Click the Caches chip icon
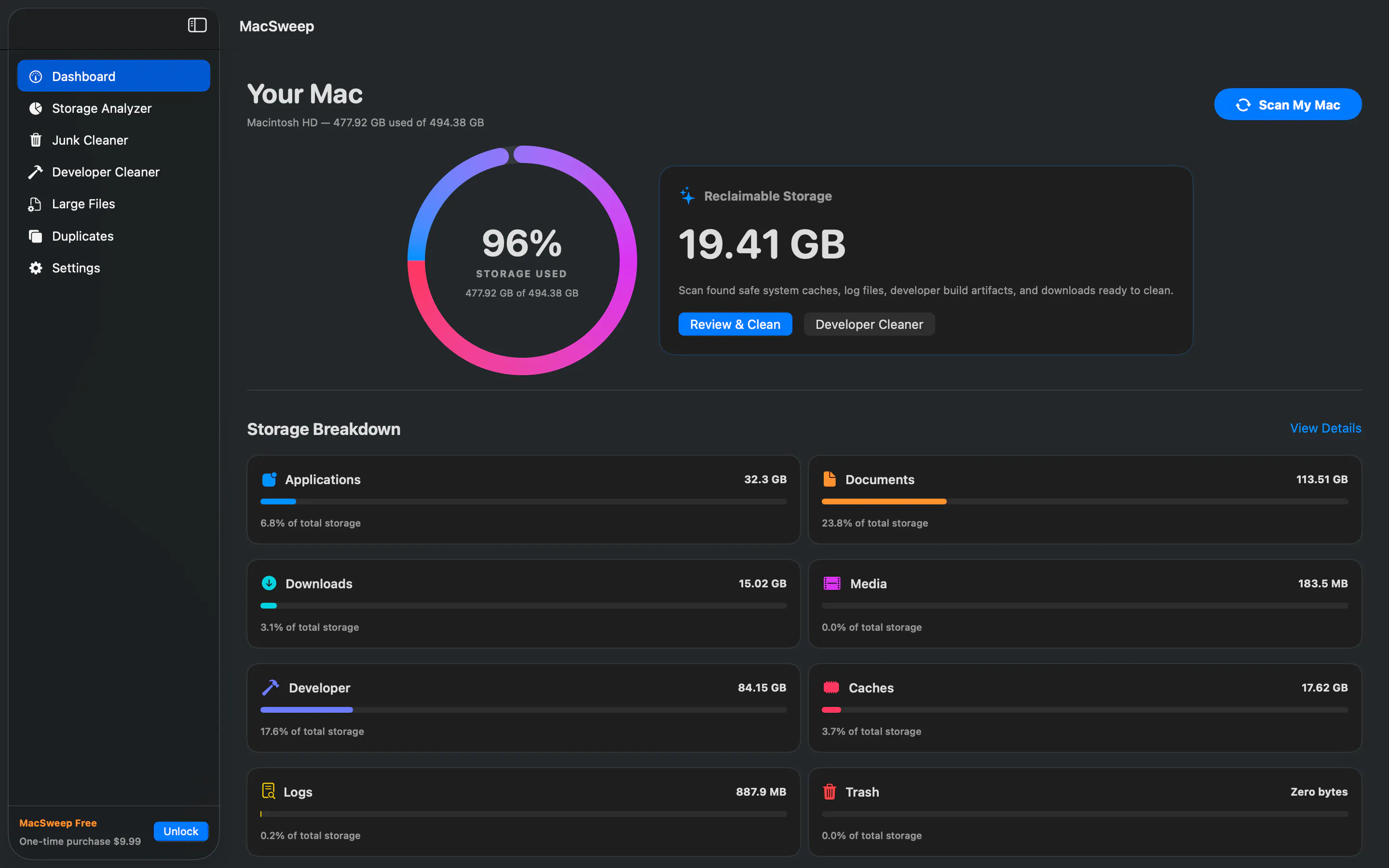The width and height of the screenshot is (1389, 868). click(x=831, y=687)
